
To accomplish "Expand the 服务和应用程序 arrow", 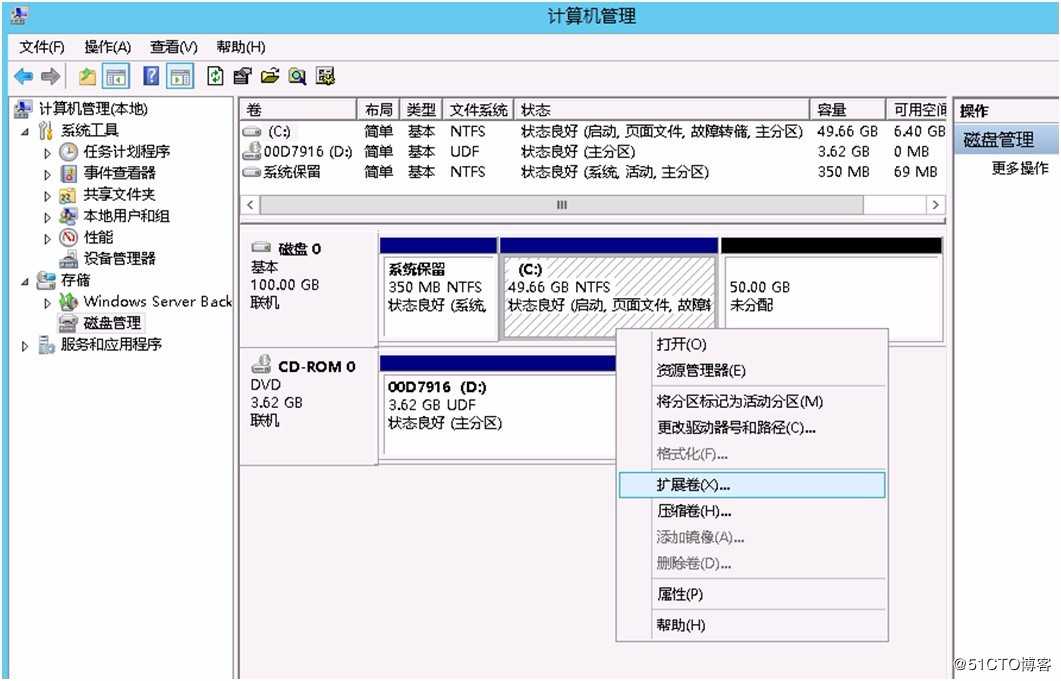I will click(25, 346).
